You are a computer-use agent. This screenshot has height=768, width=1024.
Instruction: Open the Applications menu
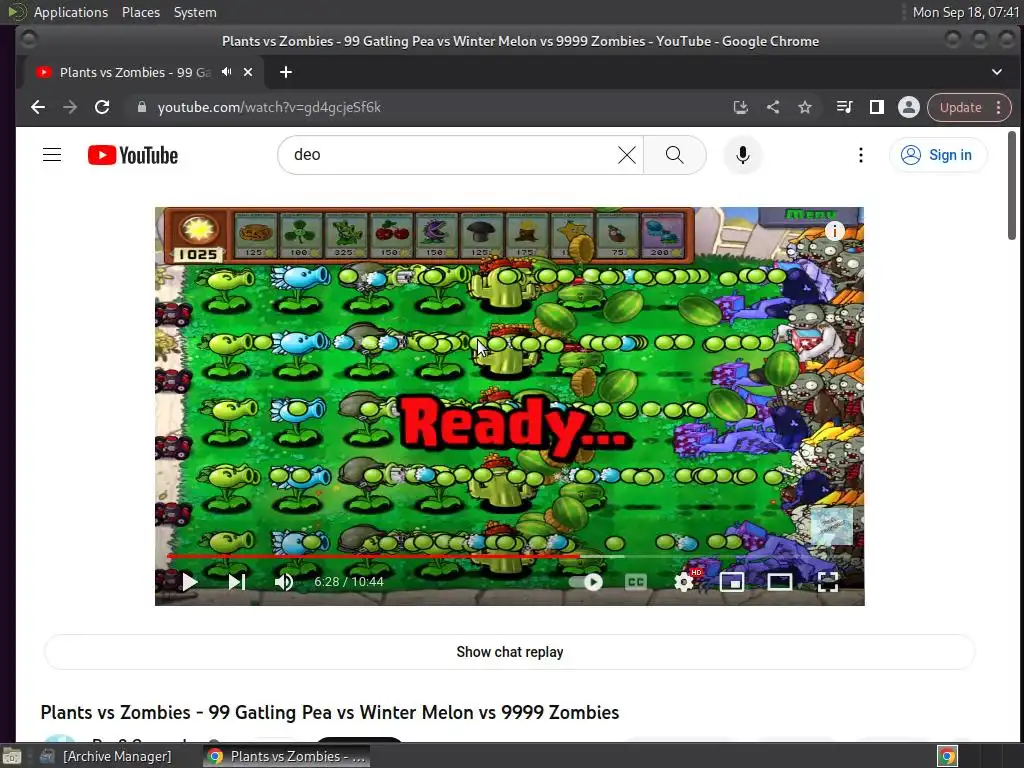tap(71, 12)
